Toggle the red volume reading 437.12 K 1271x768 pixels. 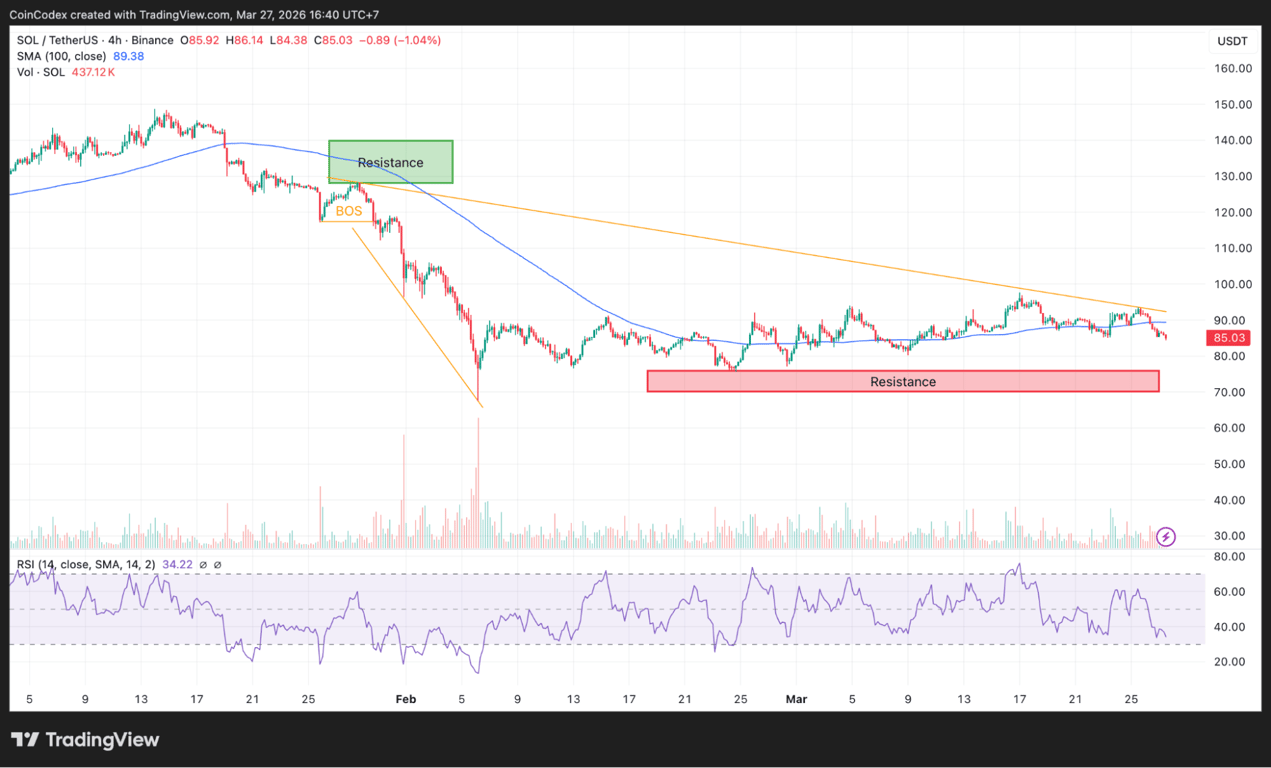(92, 72)
